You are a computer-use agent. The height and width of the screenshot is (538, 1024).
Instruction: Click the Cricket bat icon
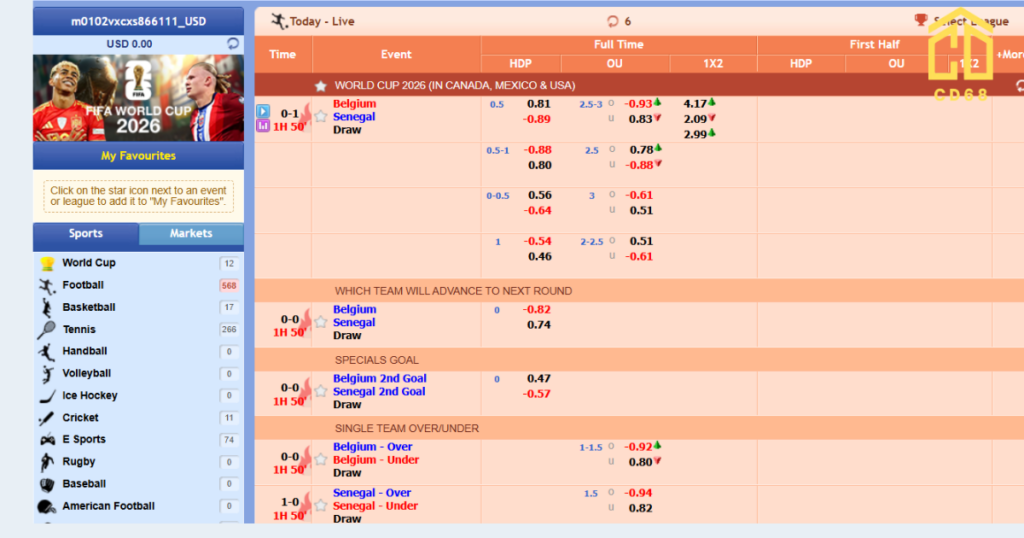[46, 418]
